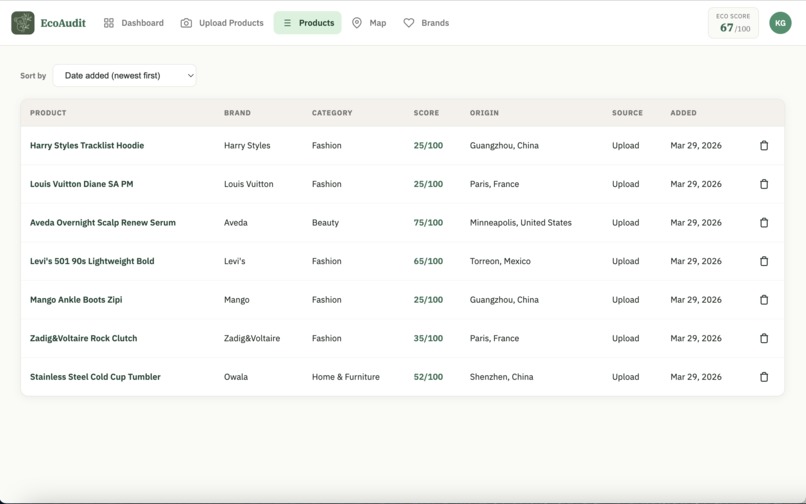806x504 pixels.
Task: Click the Home & Furniture category cell
Action: 345,377
